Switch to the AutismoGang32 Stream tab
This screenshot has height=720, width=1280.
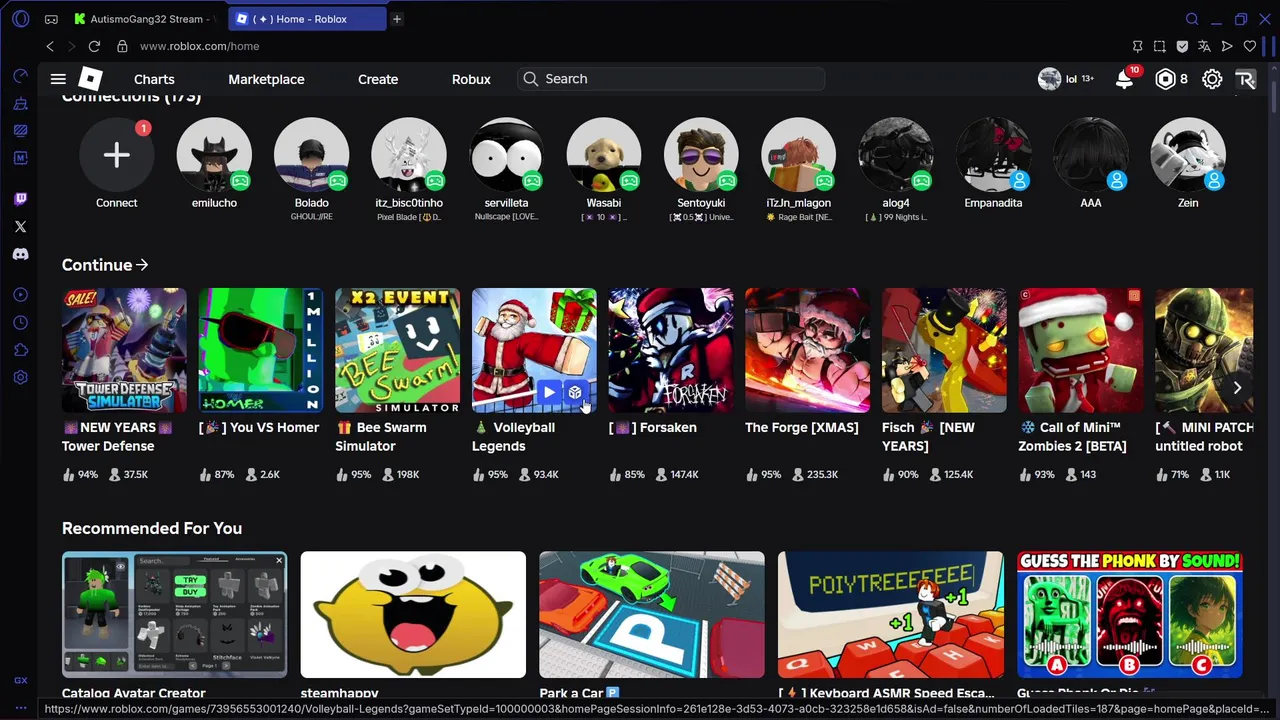(x=148, y=19)
